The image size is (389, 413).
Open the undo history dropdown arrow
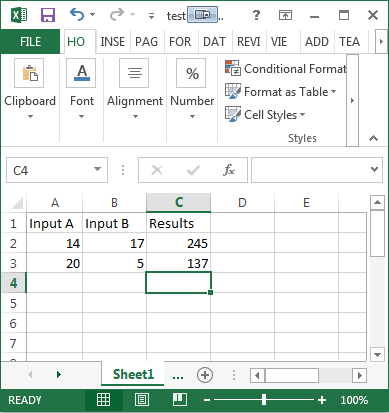(x=93, y=15)
